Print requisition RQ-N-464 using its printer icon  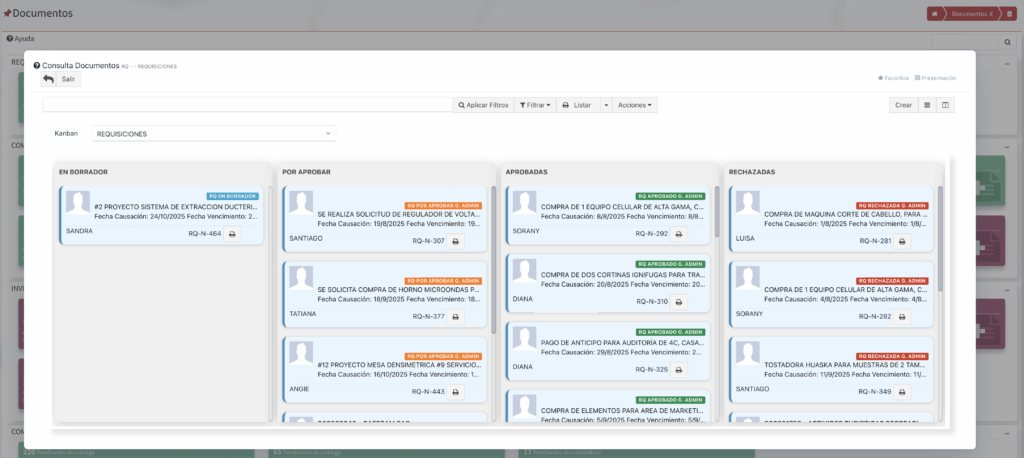232,234
